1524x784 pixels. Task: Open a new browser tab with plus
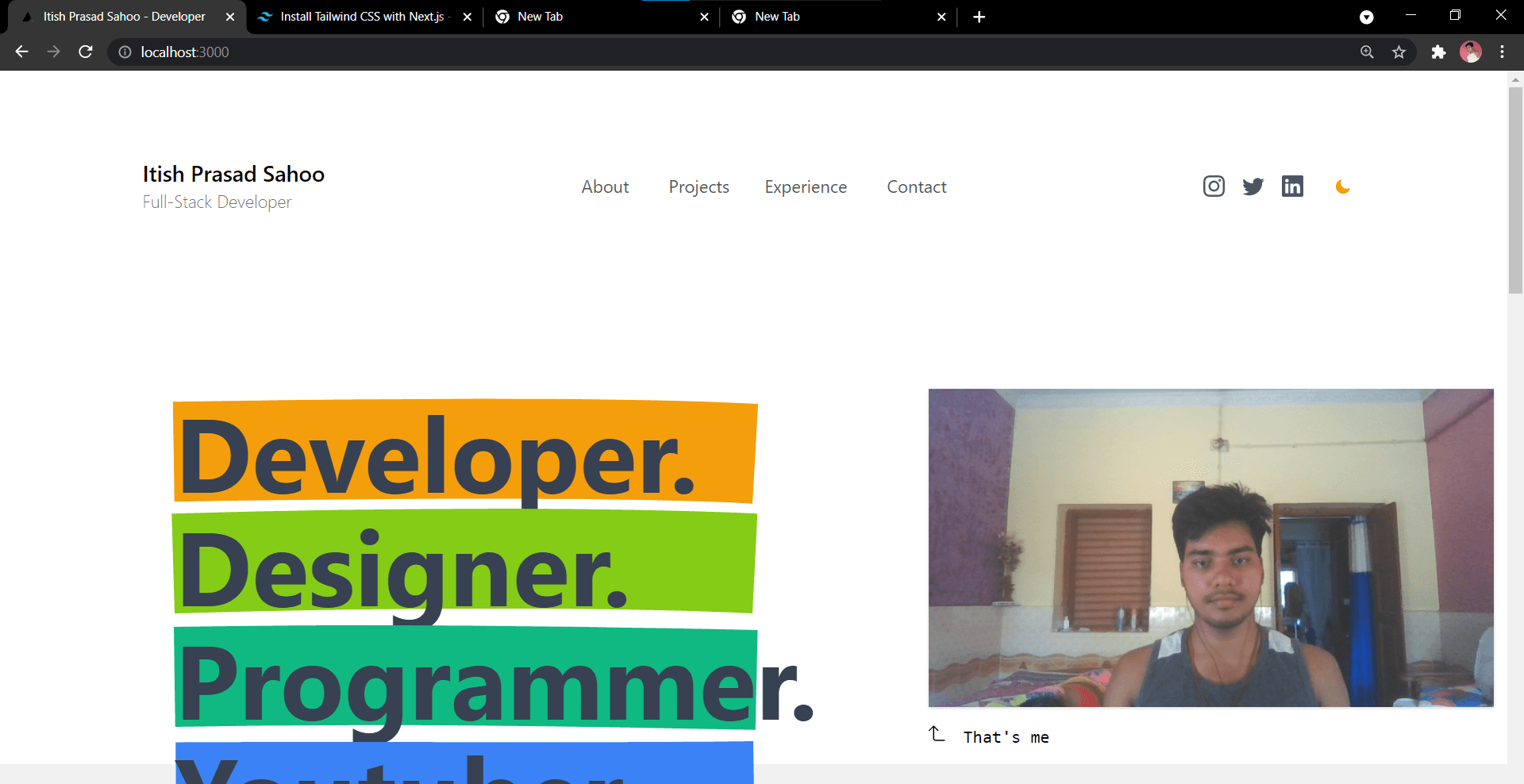click(979, 17)
